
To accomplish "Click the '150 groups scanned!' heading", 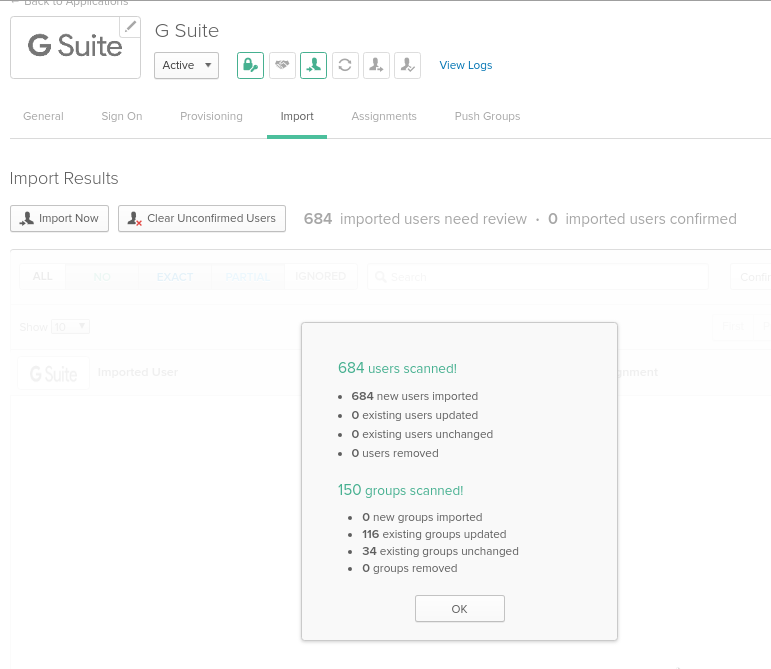I will click(400, 490).
